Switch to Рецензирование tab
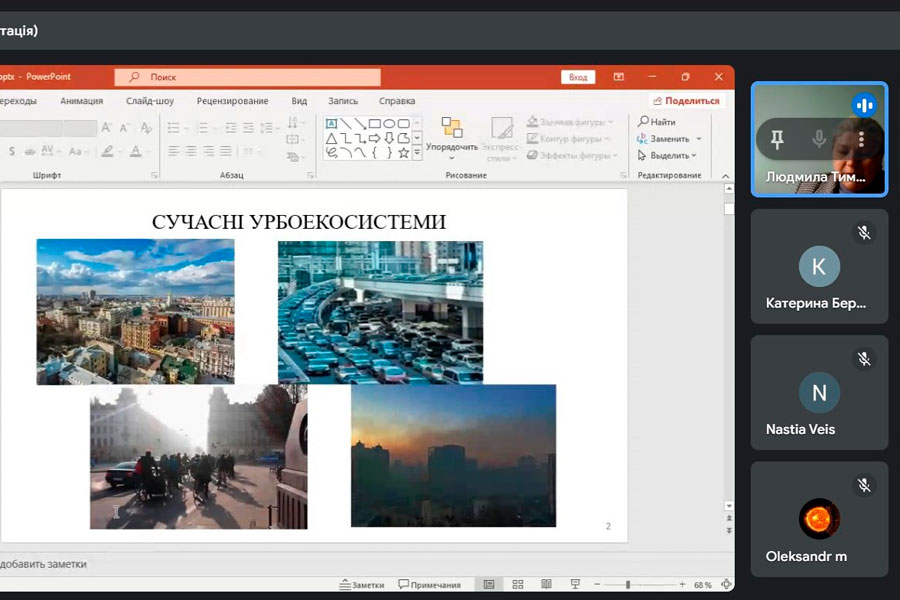The image size is (900, 600). pos(232,101)
